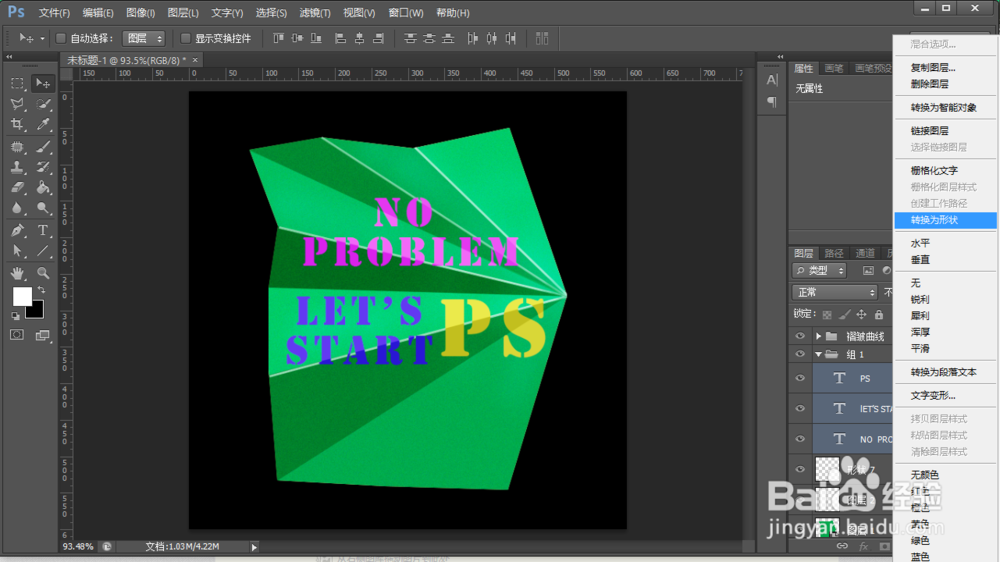Hide the NO PRO text layer
The width and height of the screenshot is (1000, 562).
[800, 439]
